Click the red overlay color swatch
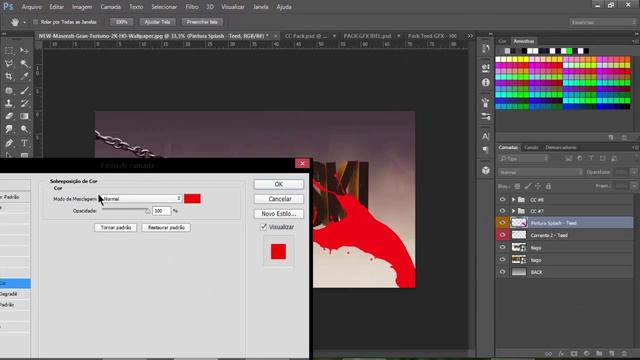Viewport: 640px width, 360px height. point(192,199)
